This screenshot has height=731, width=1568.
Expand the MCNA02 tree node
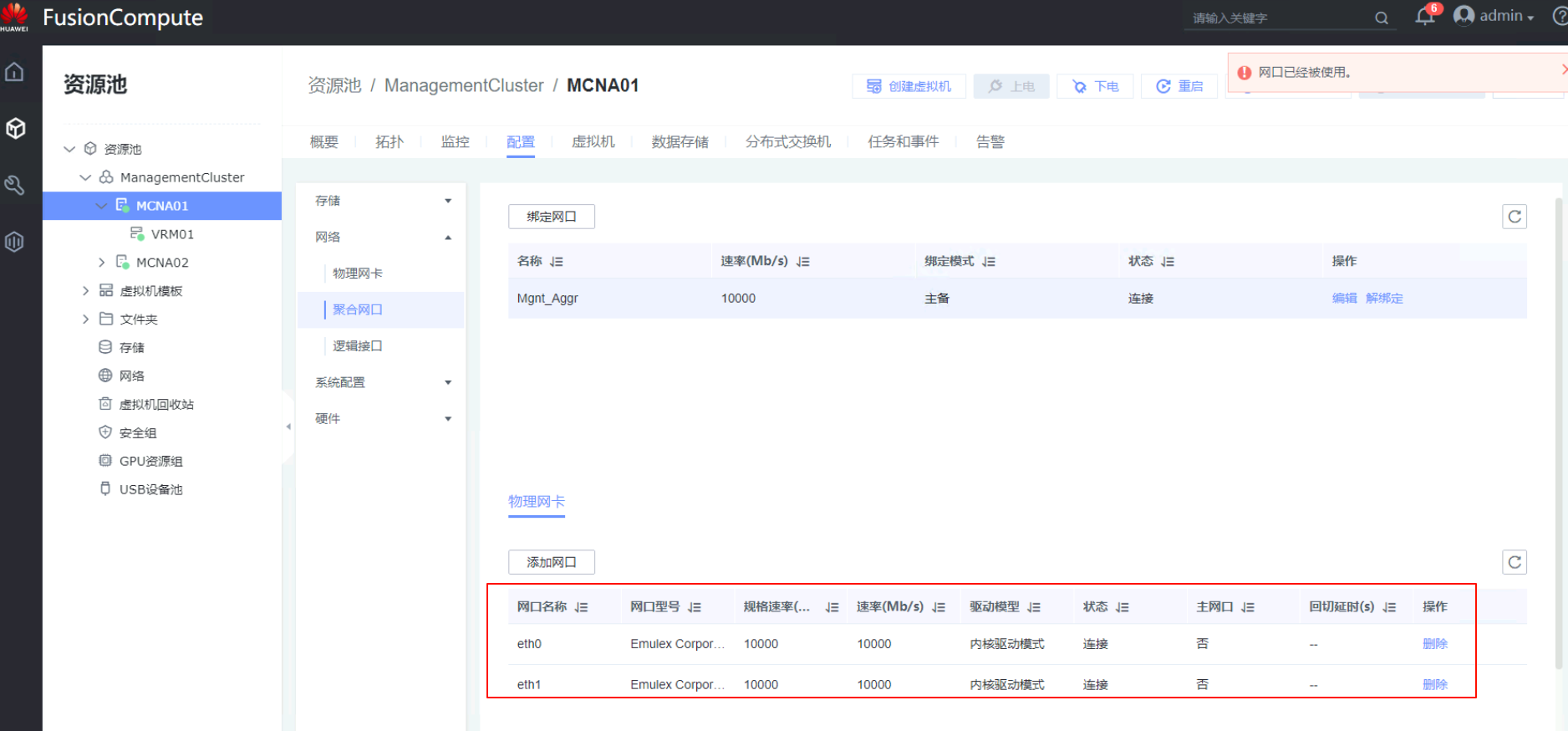(x=101, y=263)
